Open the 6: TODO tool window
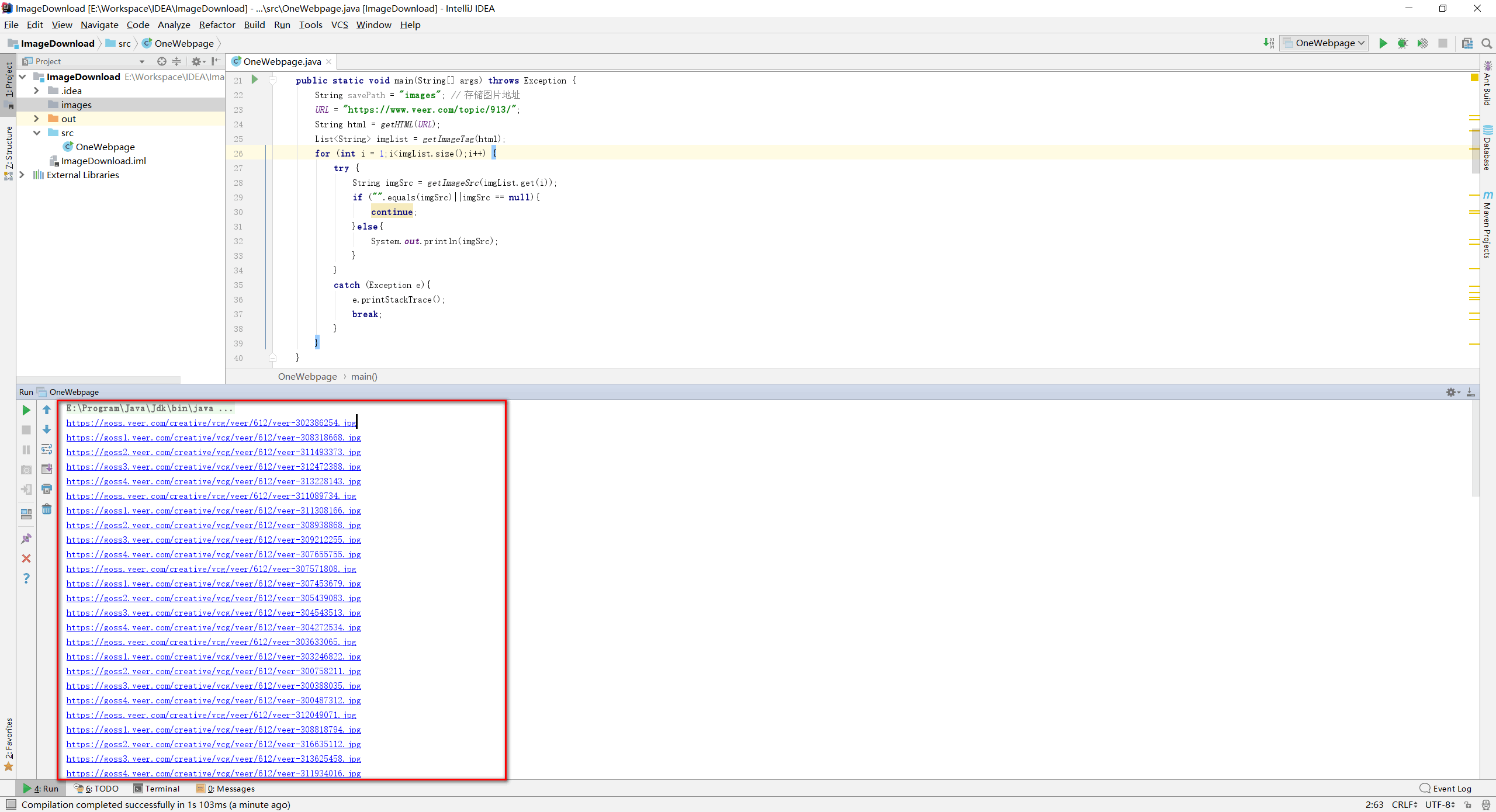 [x=96, y=789]
